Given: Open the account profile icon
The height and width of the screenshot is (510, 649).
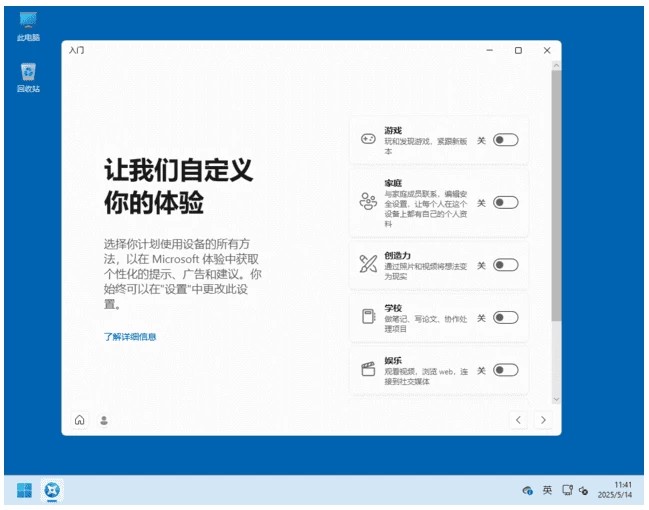Looking at the screenshot, I should click(104, 420).
